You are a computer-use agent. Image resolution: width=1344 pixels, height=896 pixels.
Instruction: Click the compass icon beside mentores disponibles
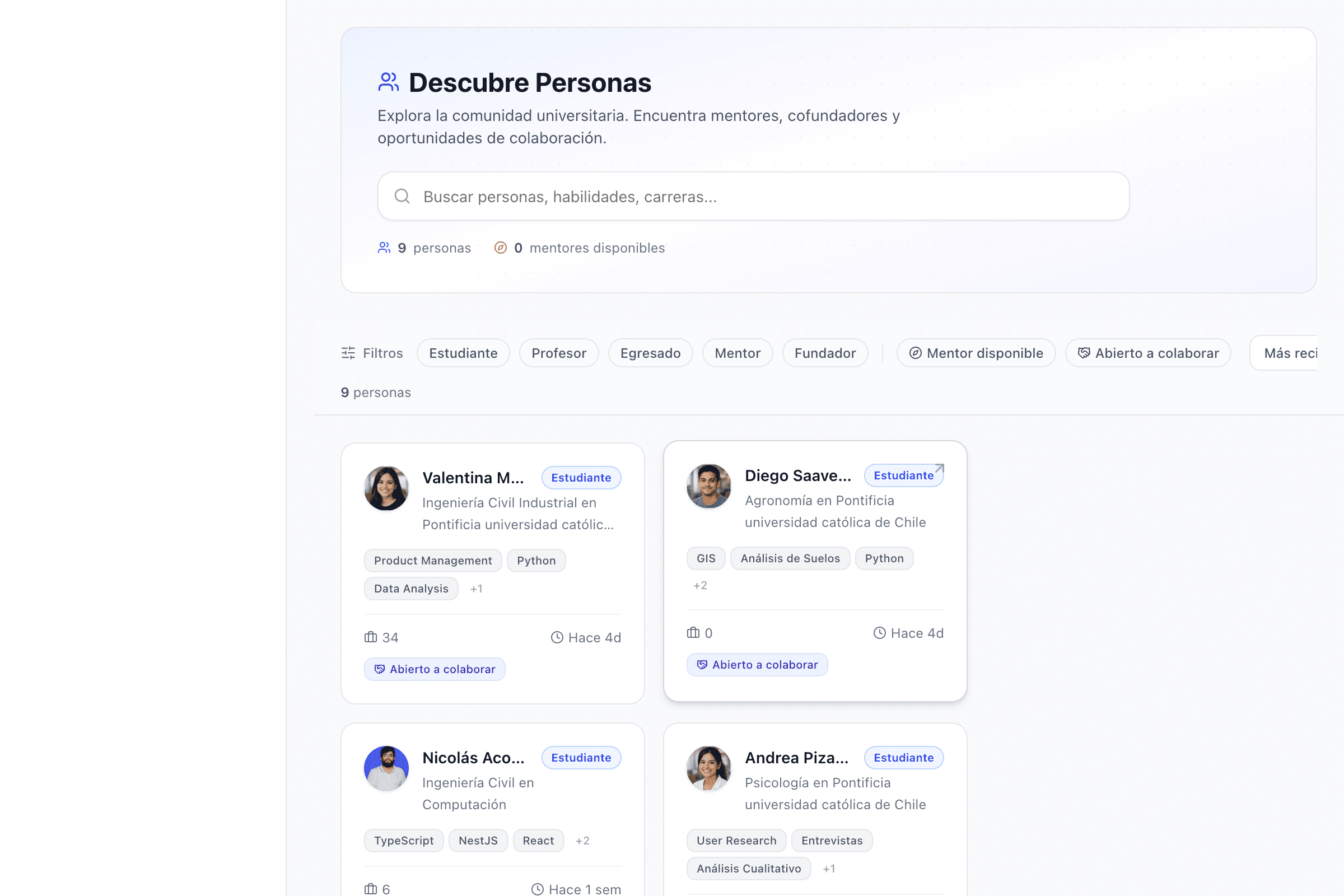[500, 248]
